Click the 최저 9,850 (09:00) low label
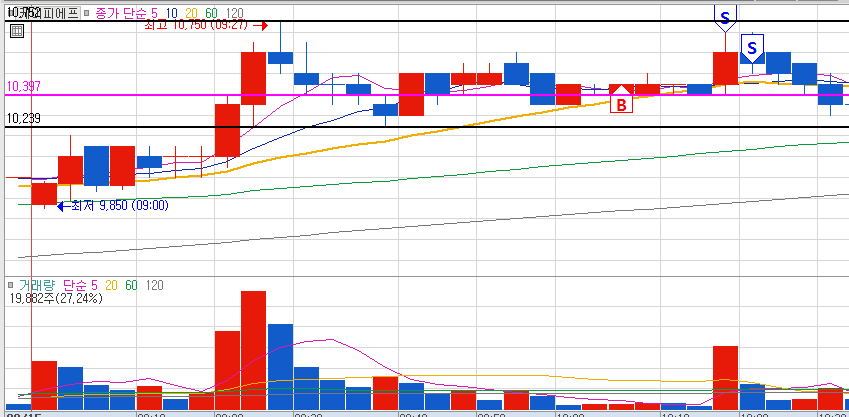This screenshot has width=849, height=417. (120, 206)
